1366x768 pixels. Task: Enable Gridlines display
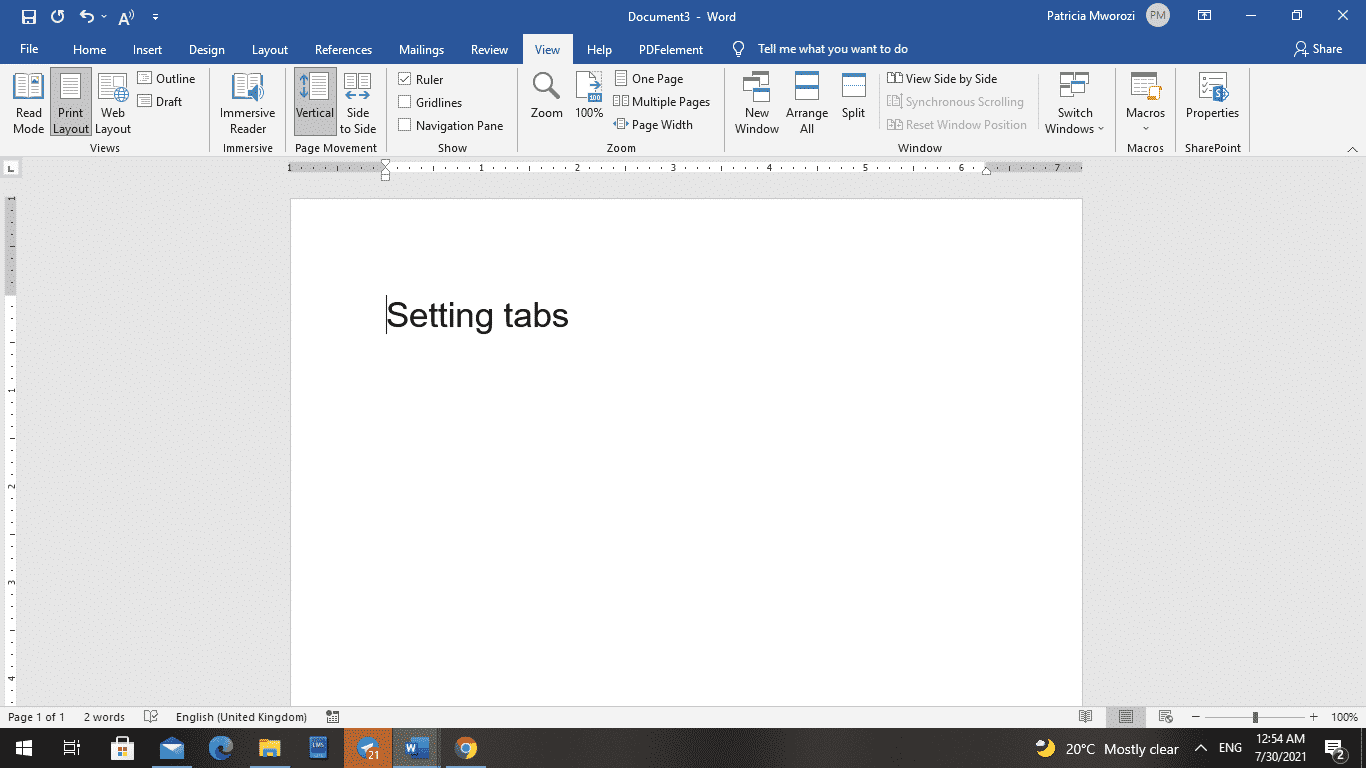tap(405, 101)
